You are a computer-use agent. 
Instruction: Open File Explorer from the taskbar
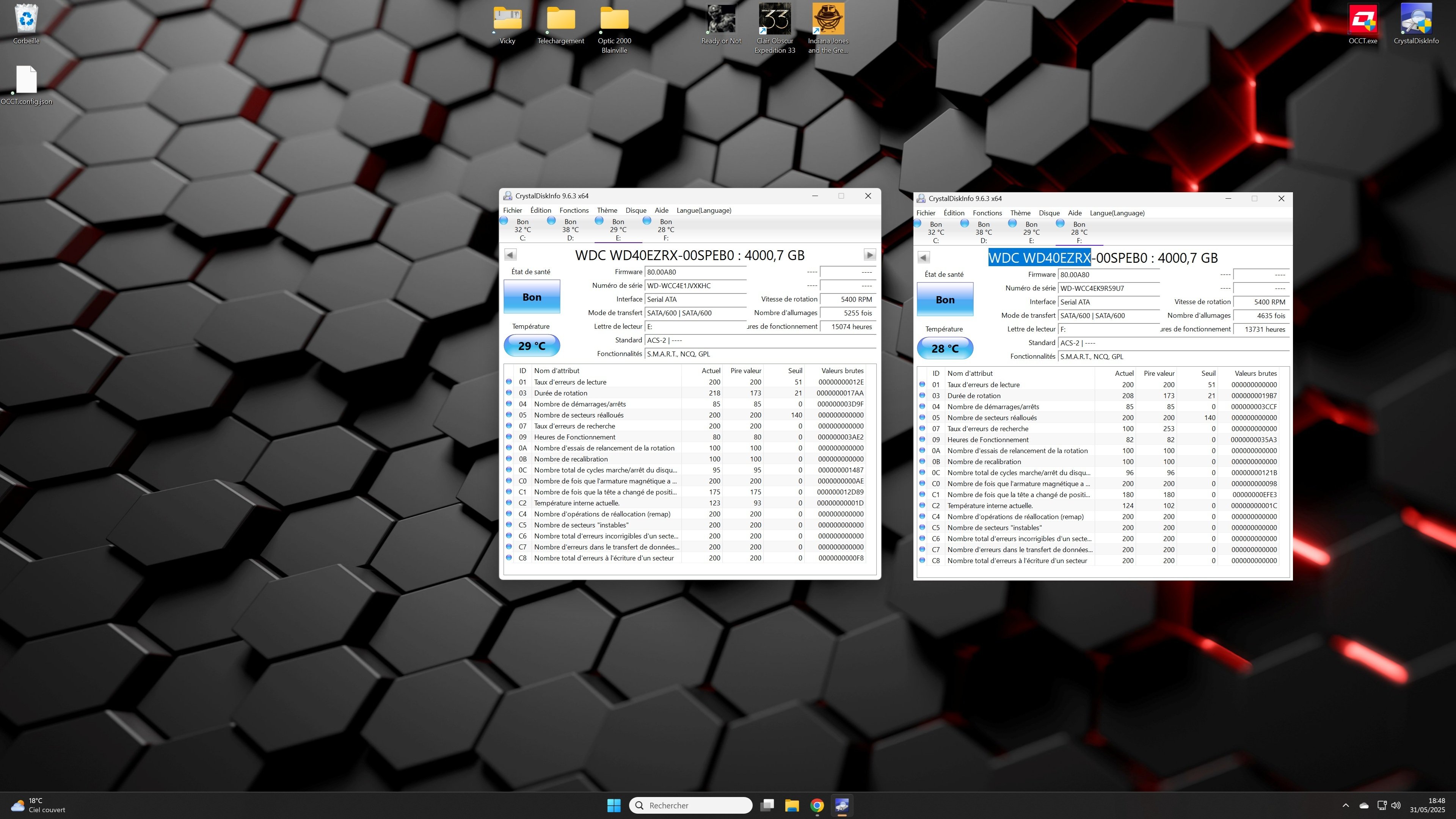[x=792, y=805]
